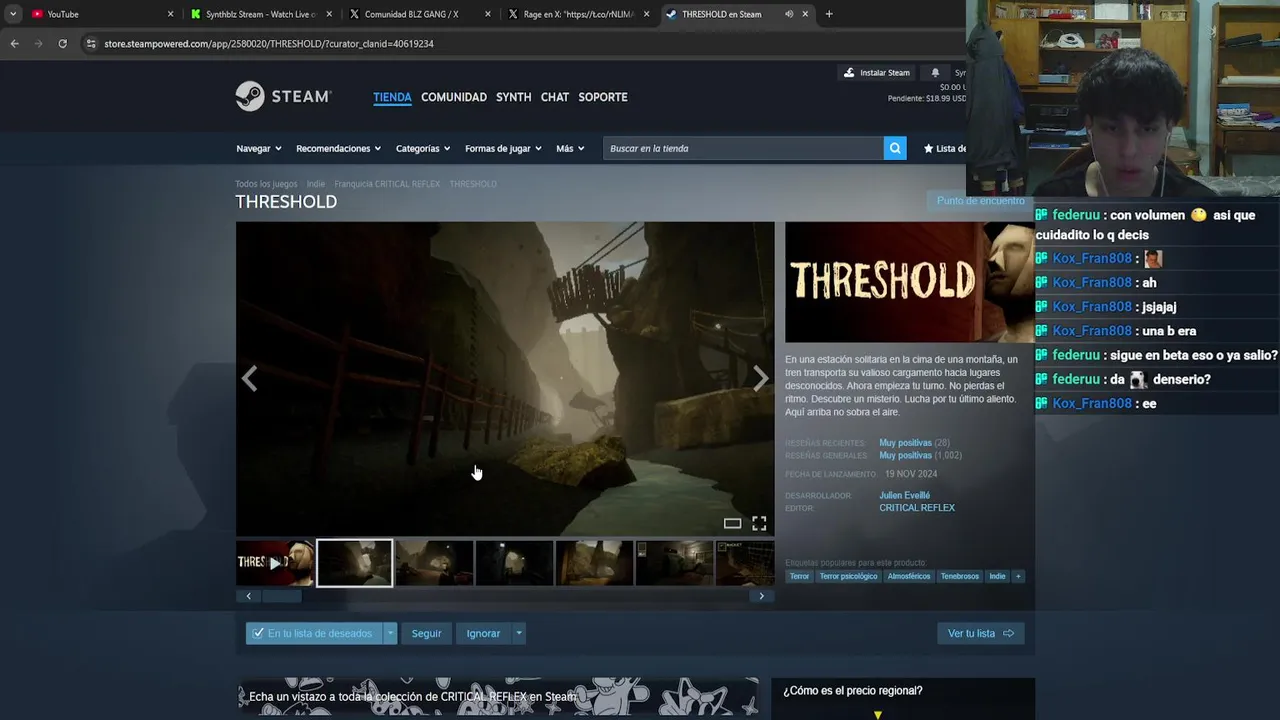Viewport: 1280px width, 720px height.
Task: Toggle theater mode icon on media viewer
Action: (733, 523)
